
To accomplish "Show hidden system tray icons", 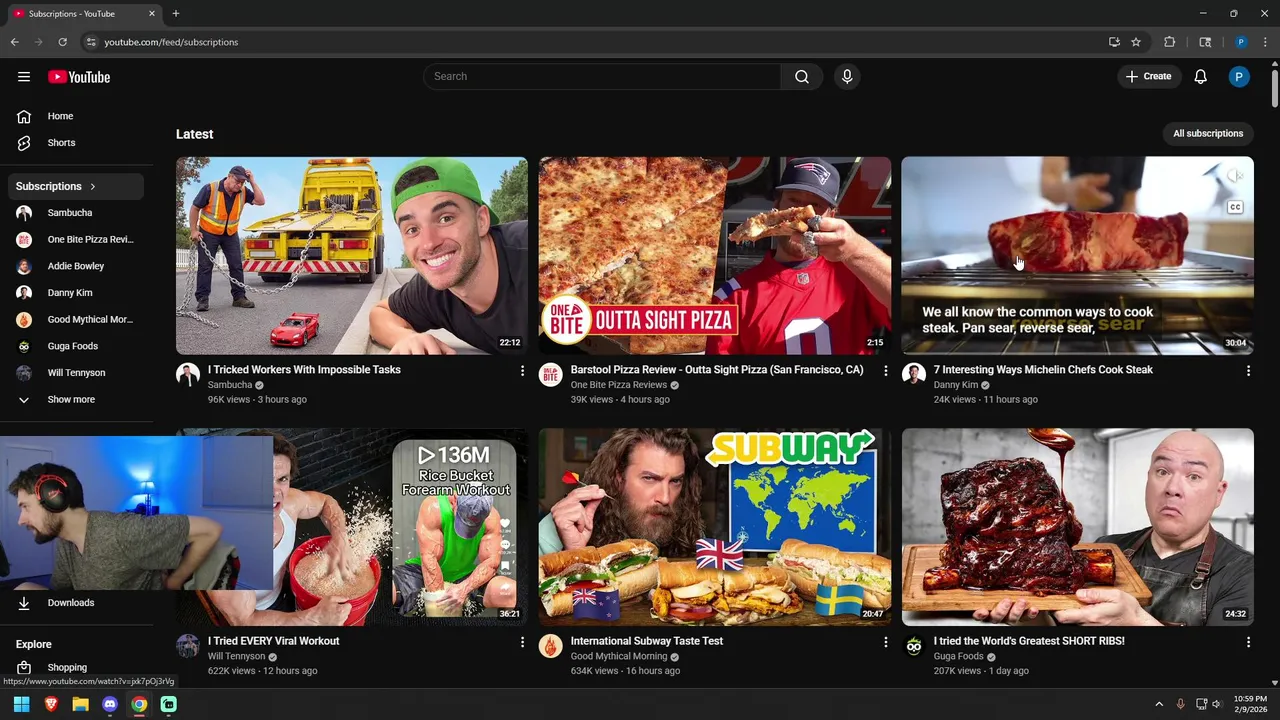I will point(1159,705).
